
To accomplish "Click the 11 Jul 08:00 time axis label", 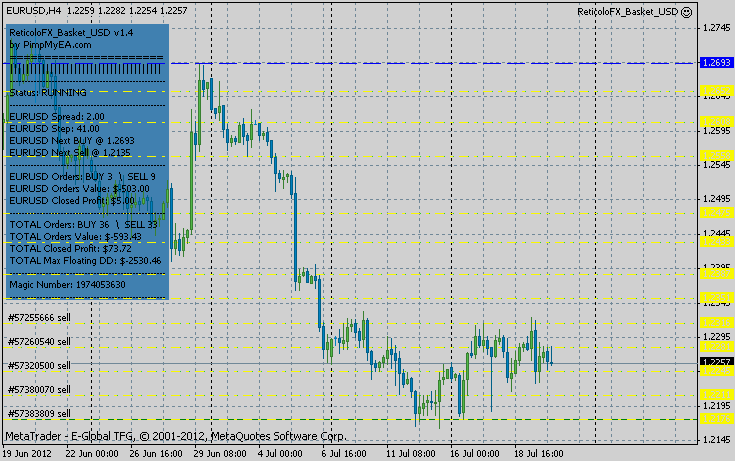I will point(411,454).
